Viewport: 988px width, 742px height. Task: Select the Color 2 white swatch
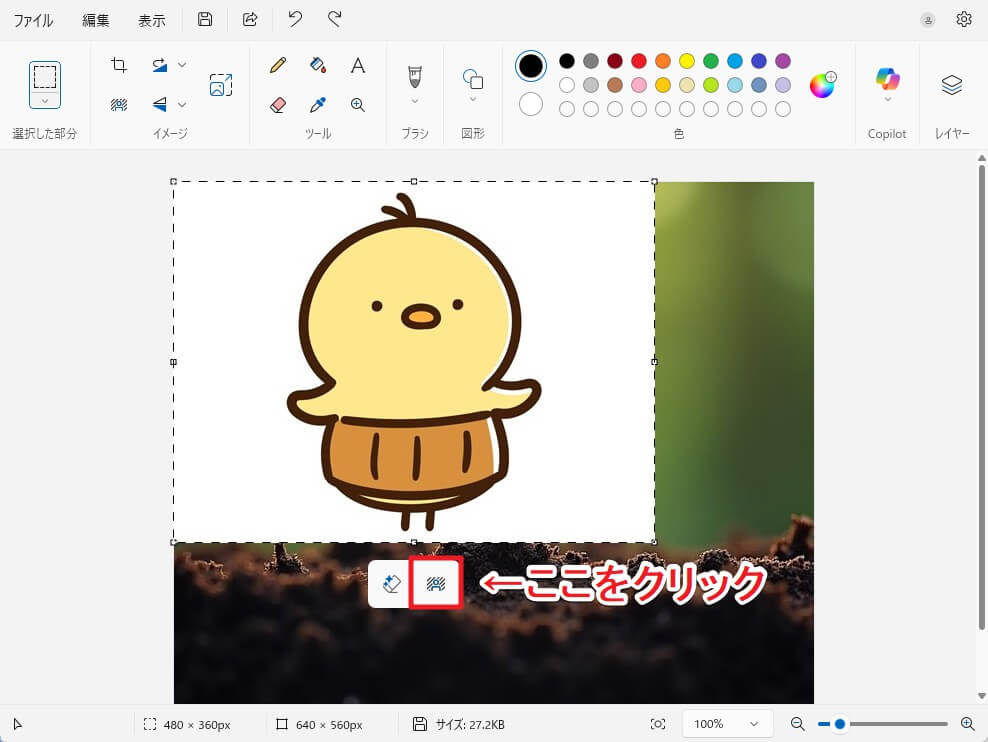coord(531,105)
